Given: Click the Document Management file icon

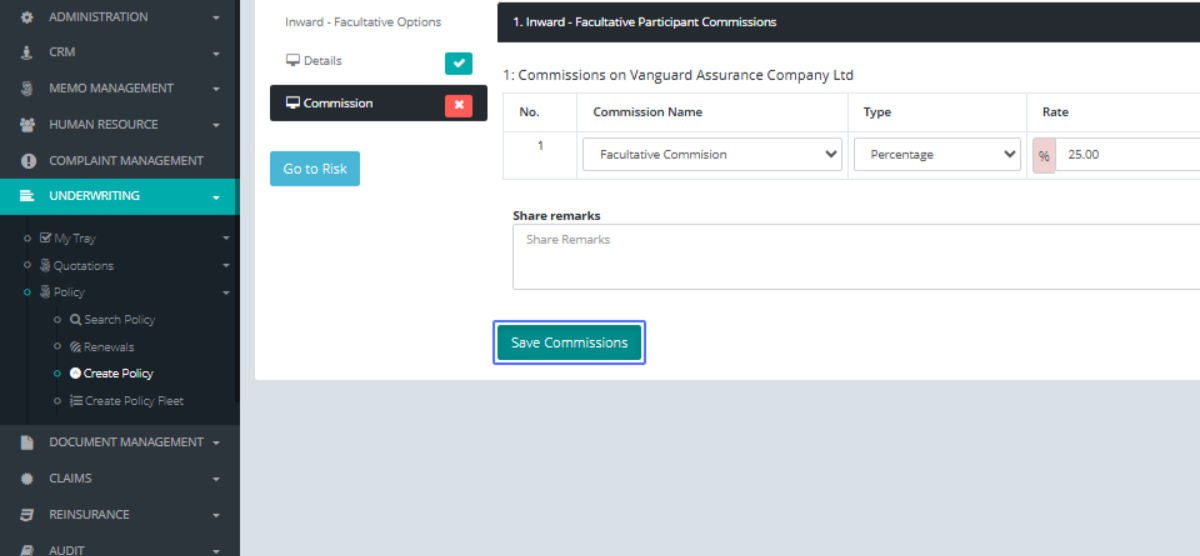Looking at the screenshot, I should (x=27, y=442).
